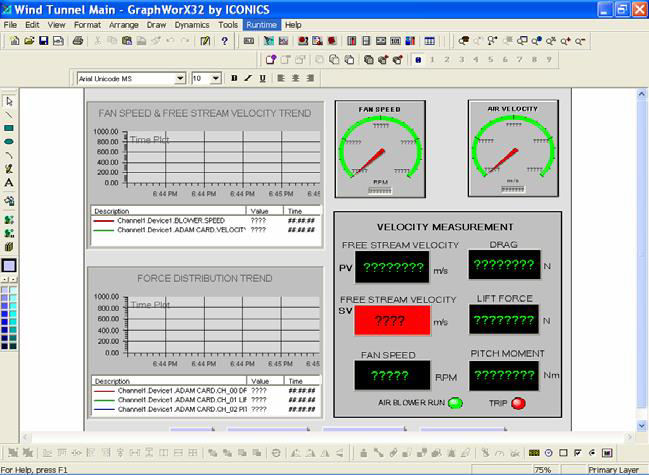Click the alarm viewer red icon
Viewport: 649px width, 475px height.
click(x=303, y=41)
